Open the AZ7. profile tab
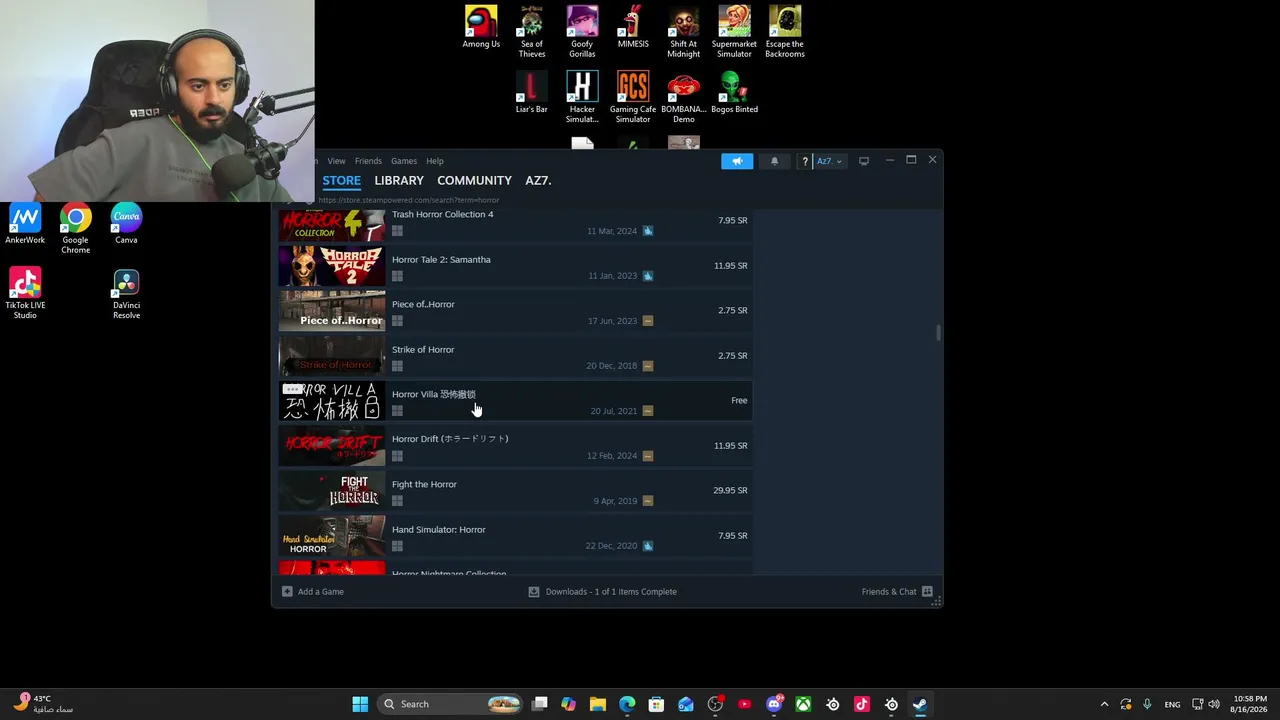 tap(538, 181)
